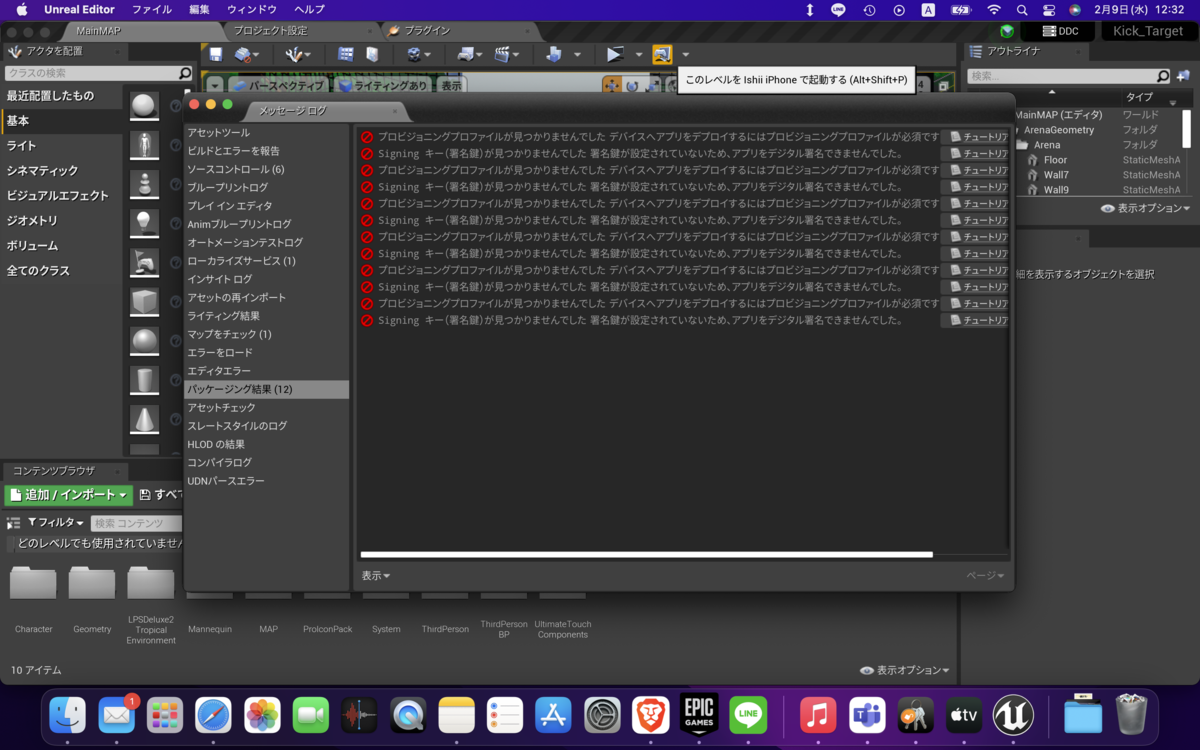
Task: Click the Build toolbar icon
Action: [x=553, y=54]
